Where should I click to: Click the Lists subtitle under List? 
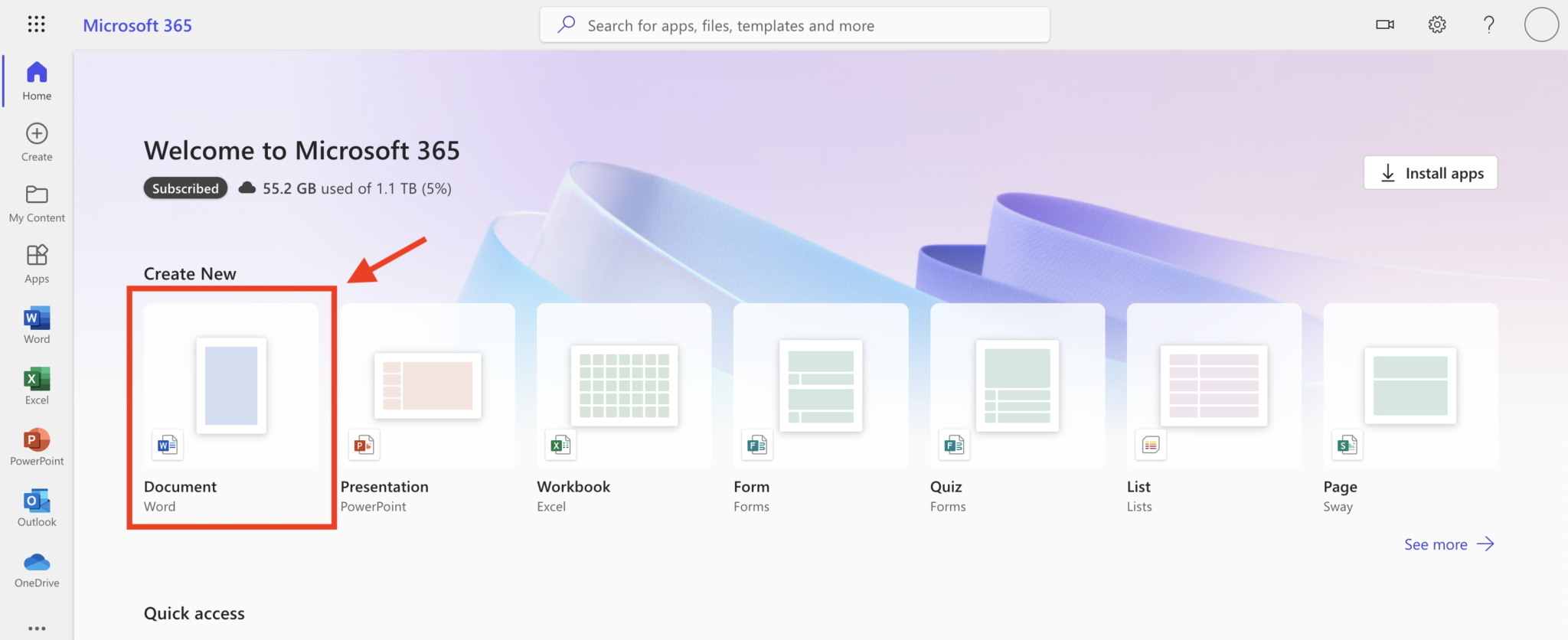point(1139,507)
